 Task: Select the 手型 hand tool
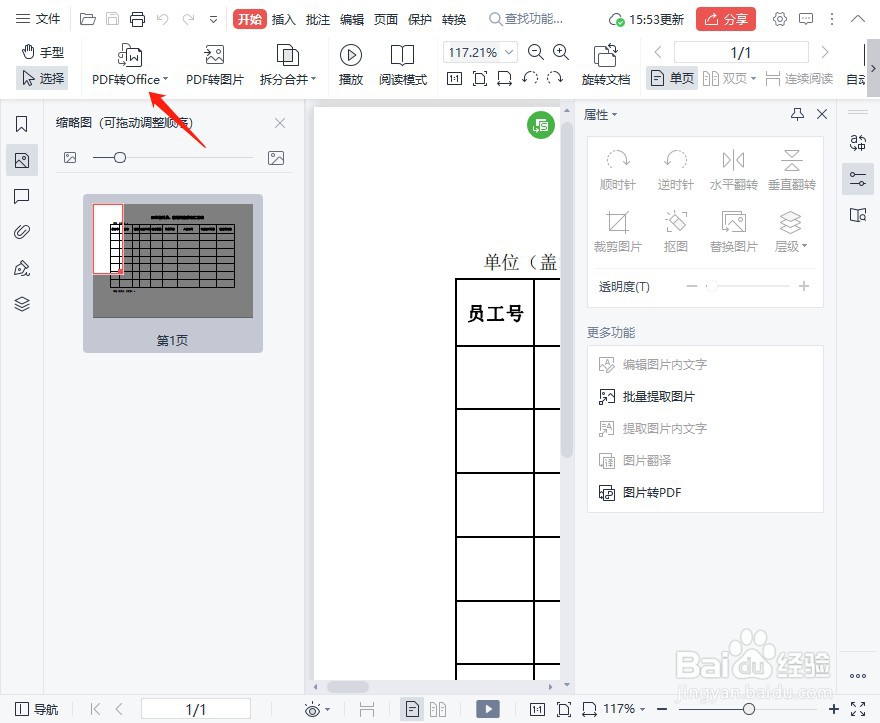coord(43,52)
